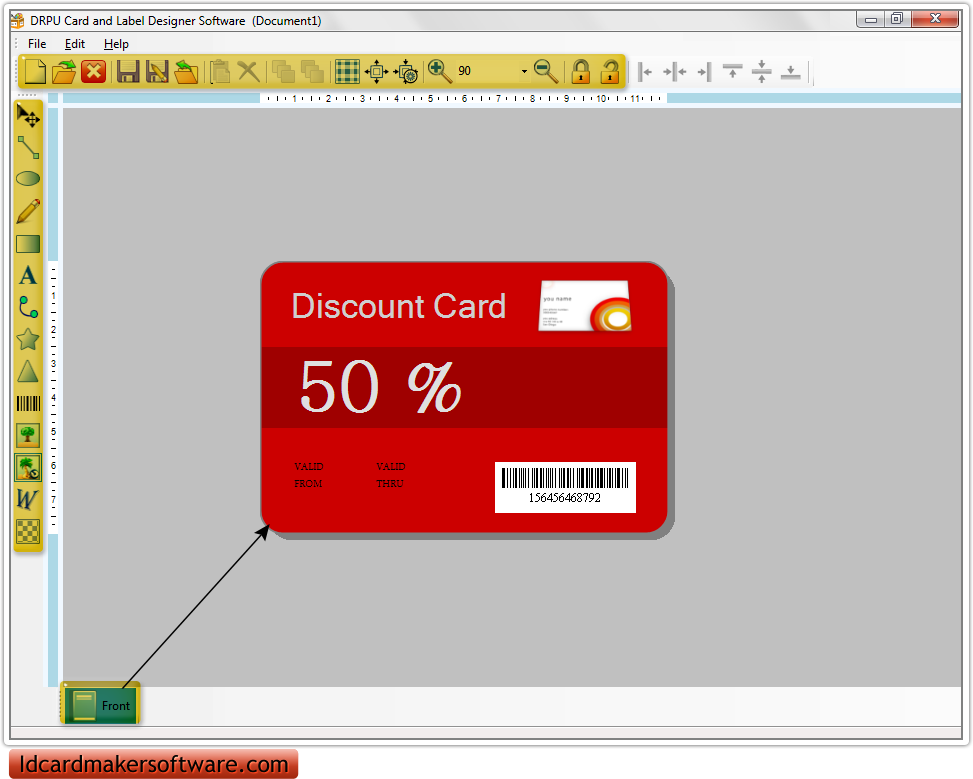Viewport: 973px width, 779px height.
Task: Click the tree picture insert tool
Action: [x=28, y=435]
